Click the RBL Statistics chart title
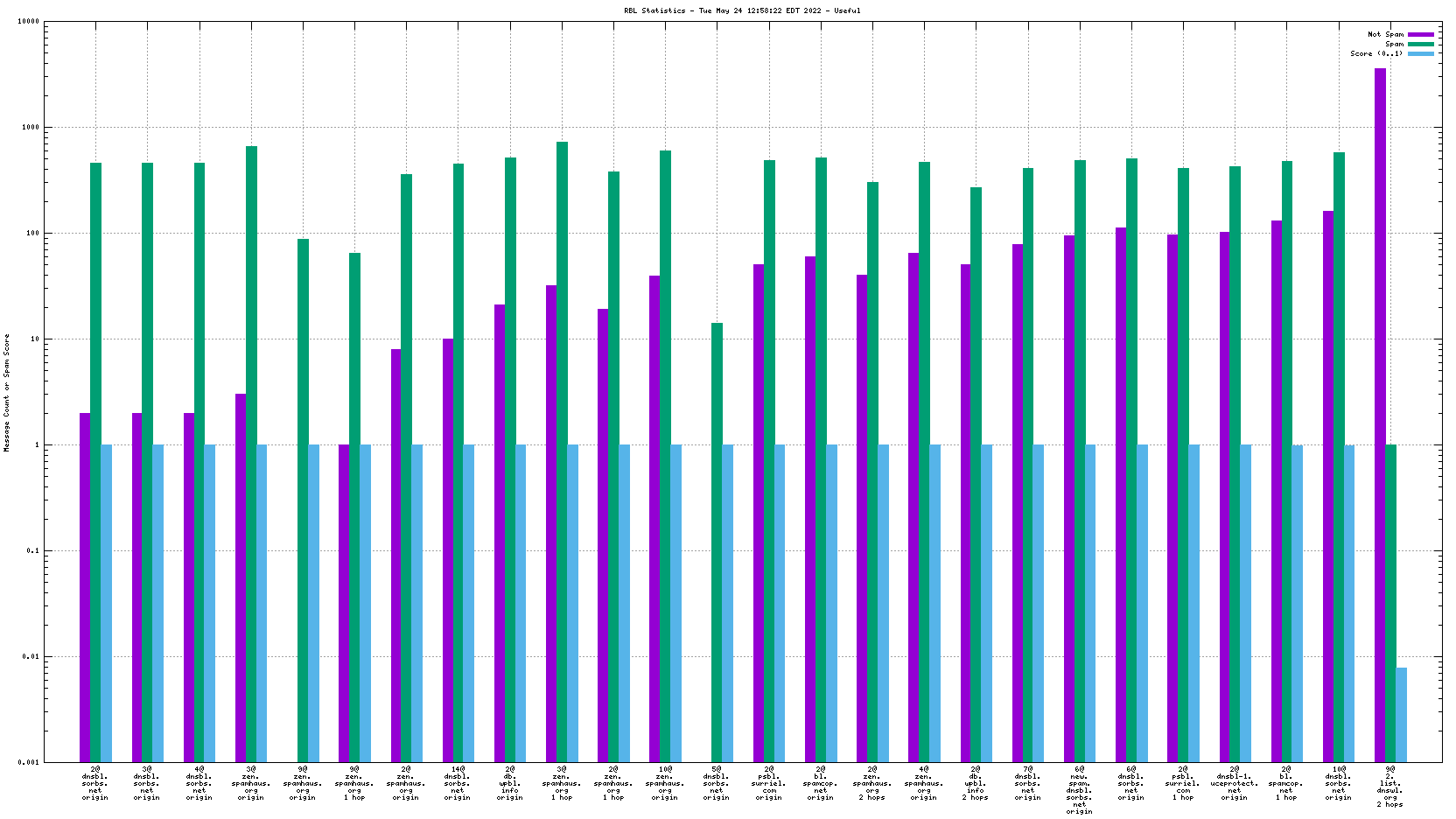 coord(728,10)
